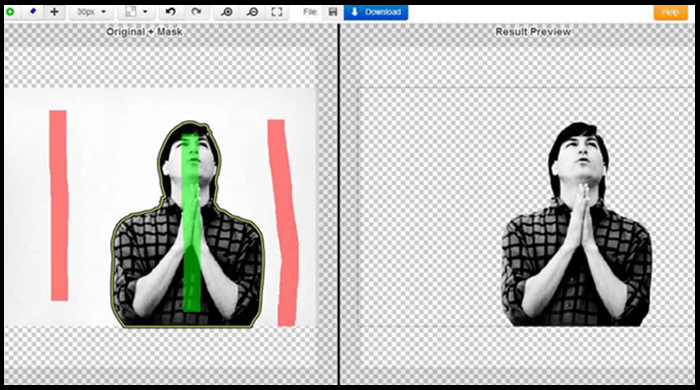Click the undo arrow icon
This screenshot has height=390, width=700.
click(x=171, y=12)
